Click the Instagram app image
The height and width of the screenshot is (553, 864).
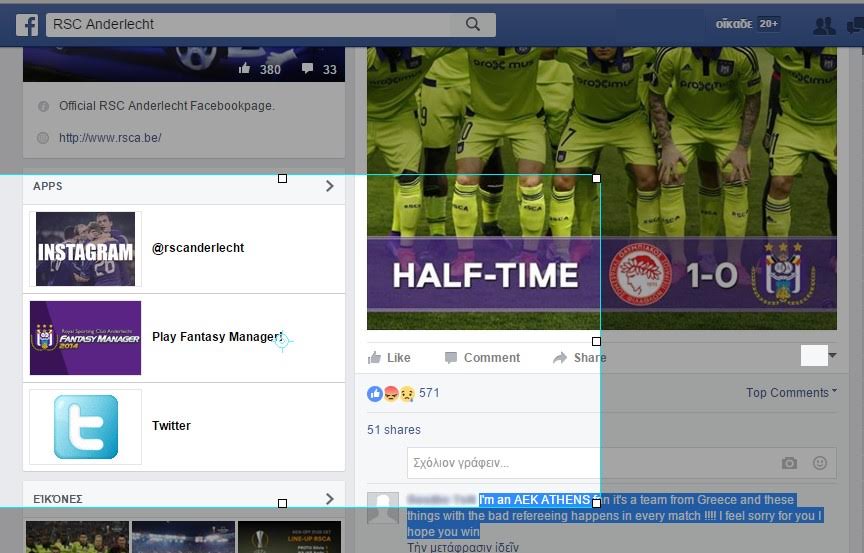(x=86, y=249)
